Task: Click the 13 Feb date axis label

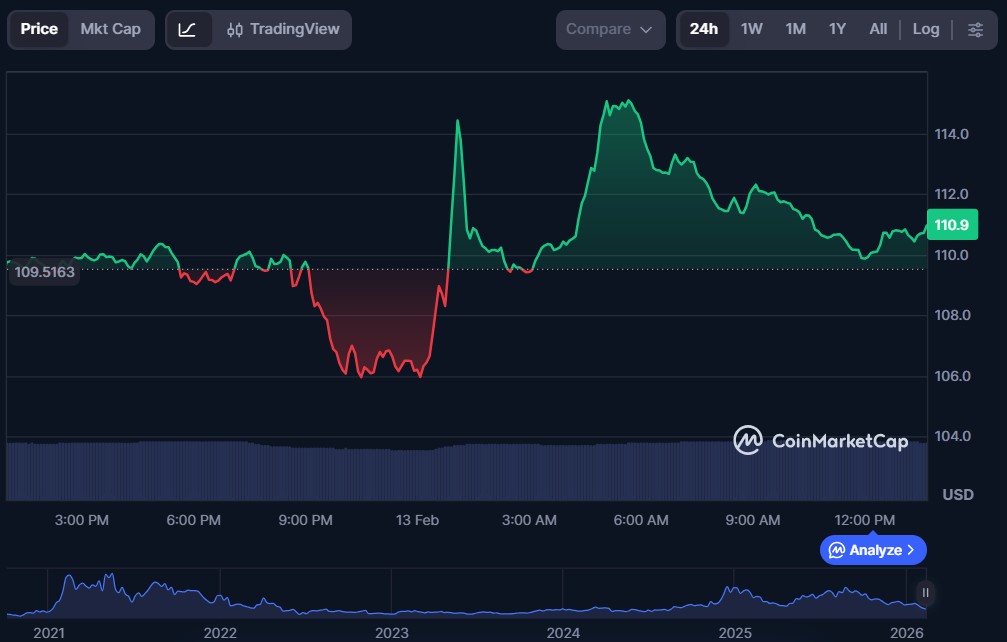Action: click(x=417, y=520)
